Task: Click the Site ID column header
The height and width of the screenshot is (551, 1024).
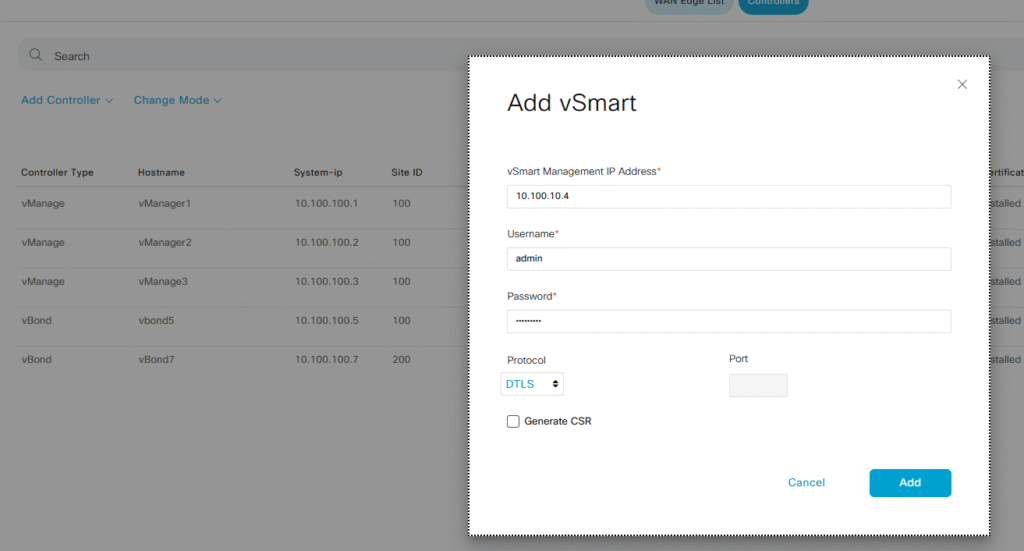Action: (x=406, y=172)
